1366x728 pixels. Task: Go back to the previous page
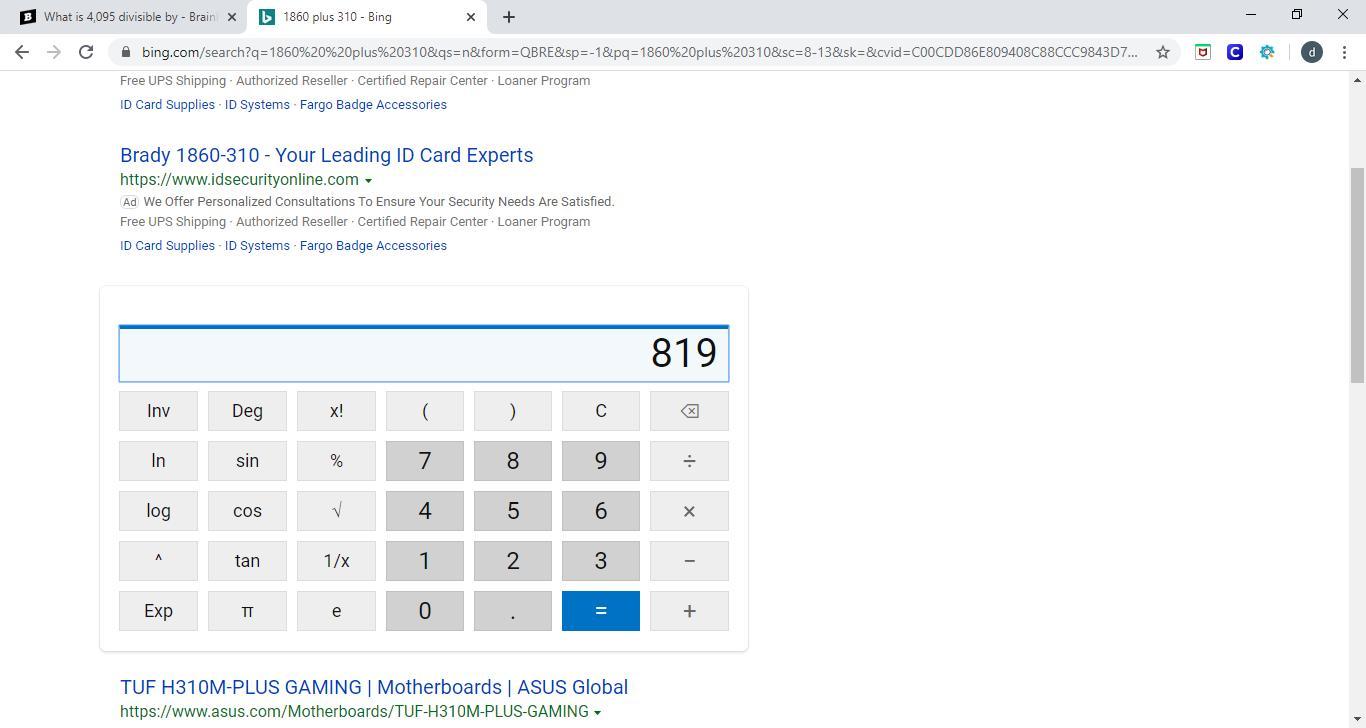(x=22, y=52)
